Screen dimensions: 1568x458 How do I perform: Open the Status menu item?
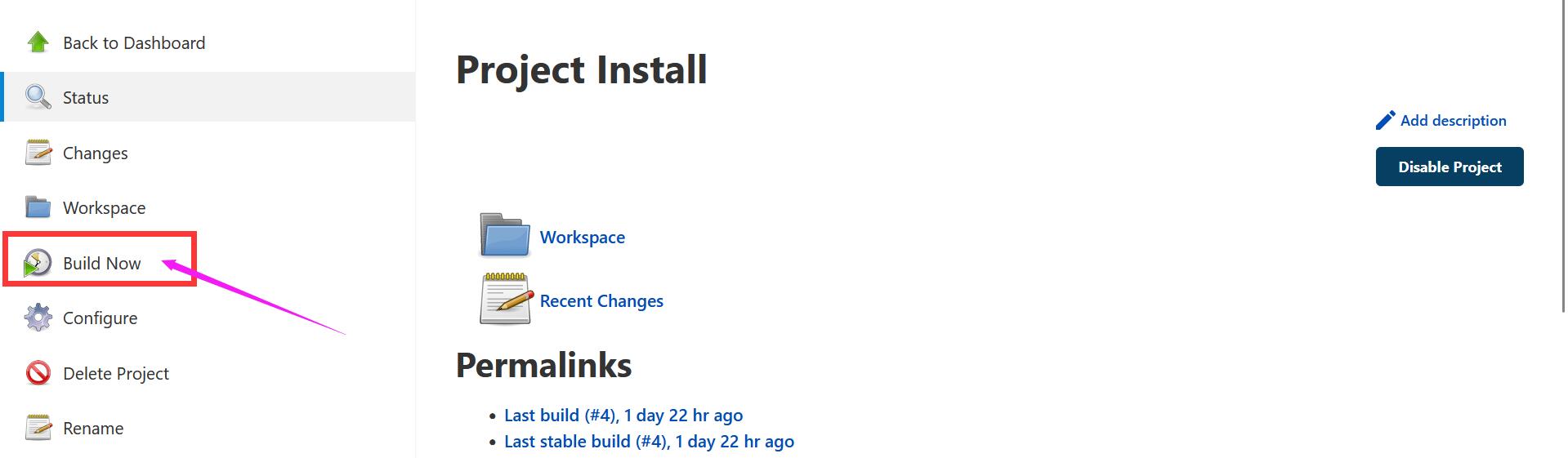coord(208,97)
